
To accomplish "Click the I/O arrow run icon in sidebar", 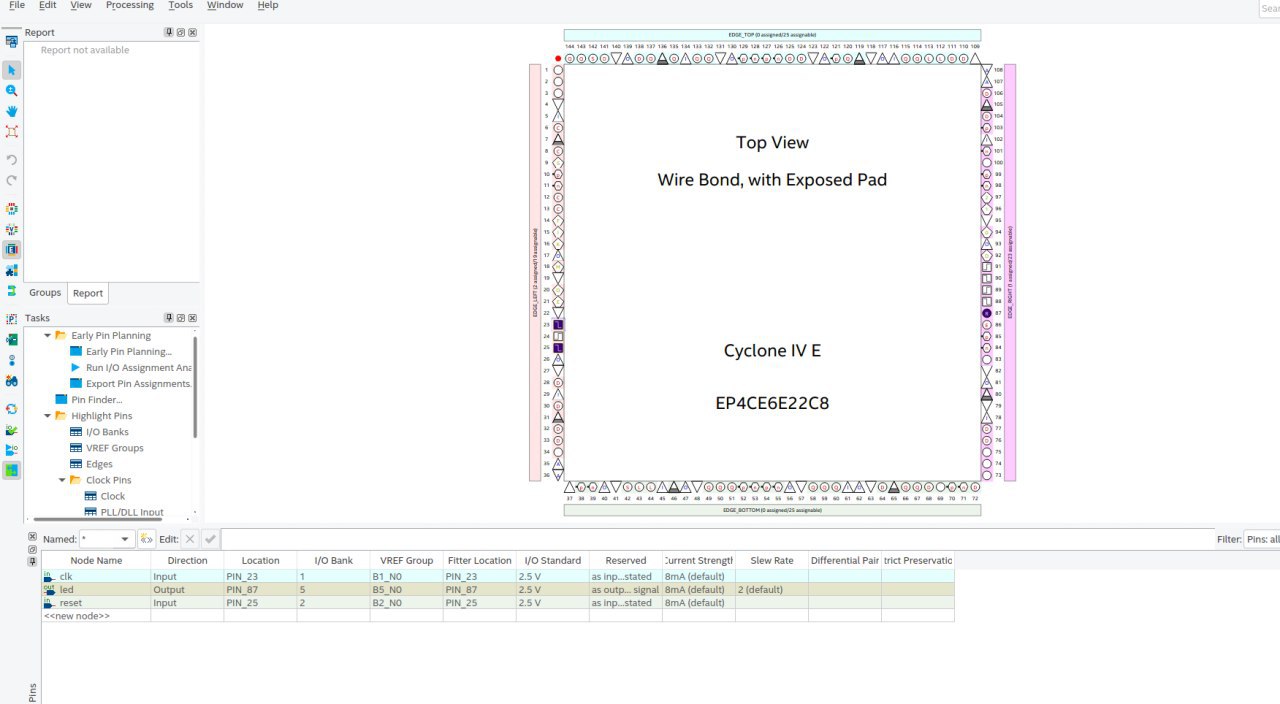I will [12, 449].
